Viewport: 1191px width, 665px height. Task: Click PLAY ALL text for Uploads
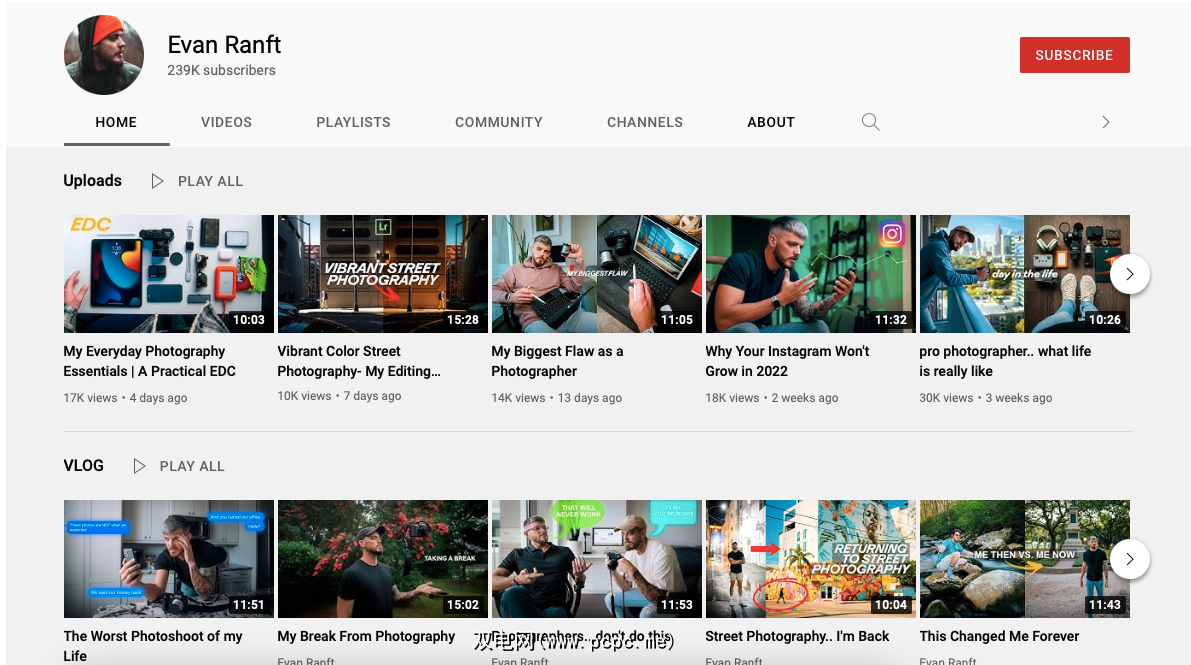point(210,181)
